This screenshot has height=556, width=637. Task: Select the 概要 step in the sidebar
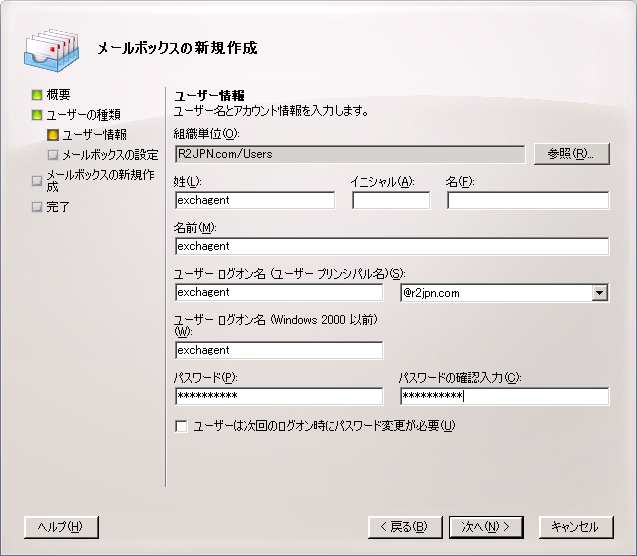(58, 95)
